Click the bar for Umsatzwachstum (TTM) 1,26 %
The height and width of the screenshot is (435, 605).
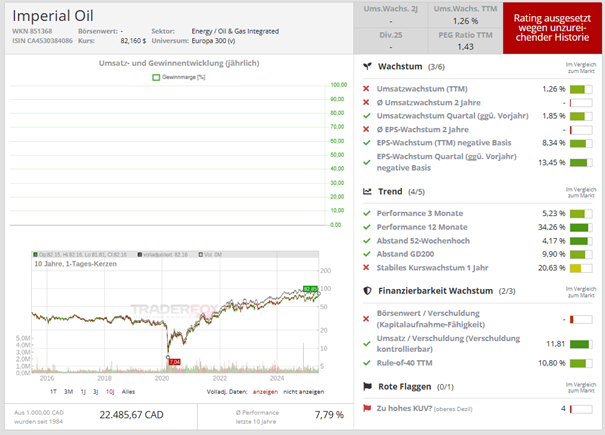click(x=581, y=90)
